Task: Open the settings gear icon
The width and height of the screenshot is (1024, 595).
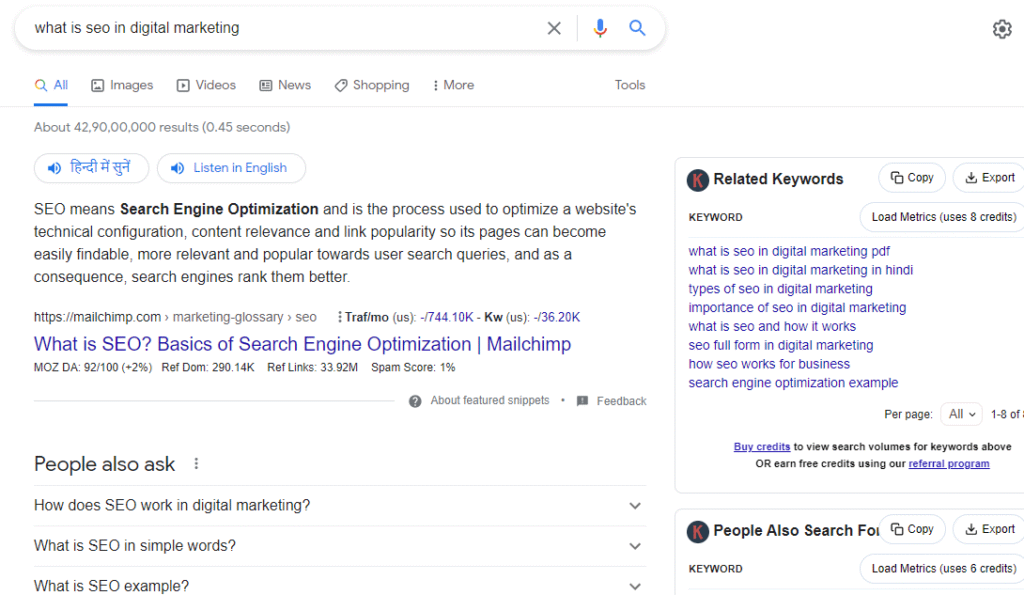Action: coord(1001,29)
